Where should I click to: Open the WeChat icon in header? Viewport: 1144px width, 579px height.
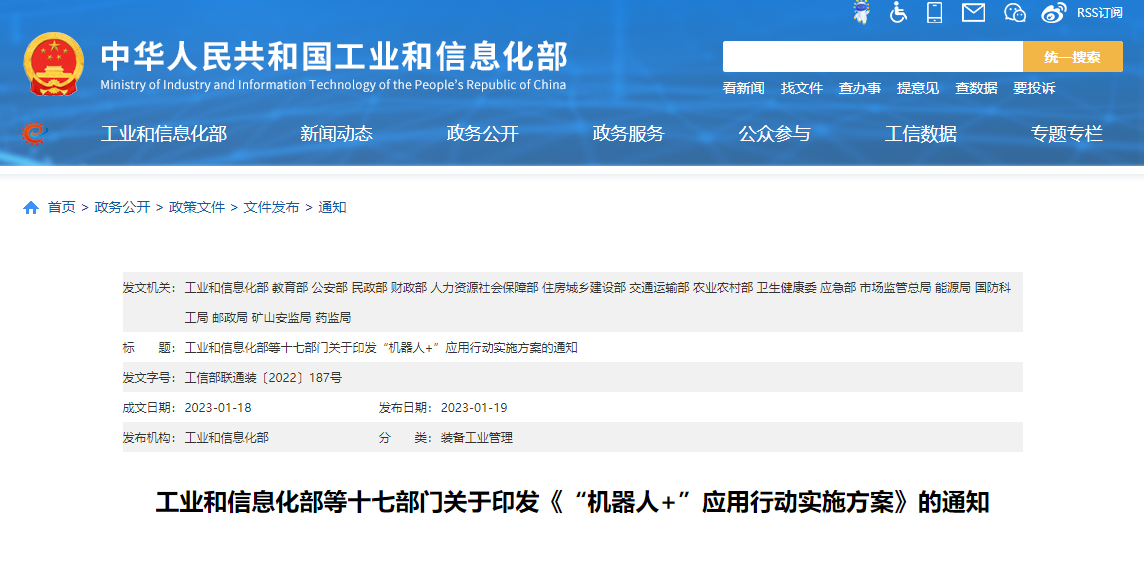1015,12
